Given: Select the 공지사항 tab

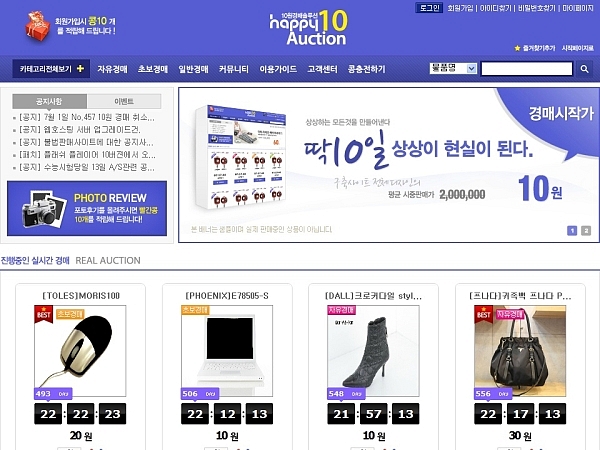Looking at the screenshot, I should (x=50, y=101).
